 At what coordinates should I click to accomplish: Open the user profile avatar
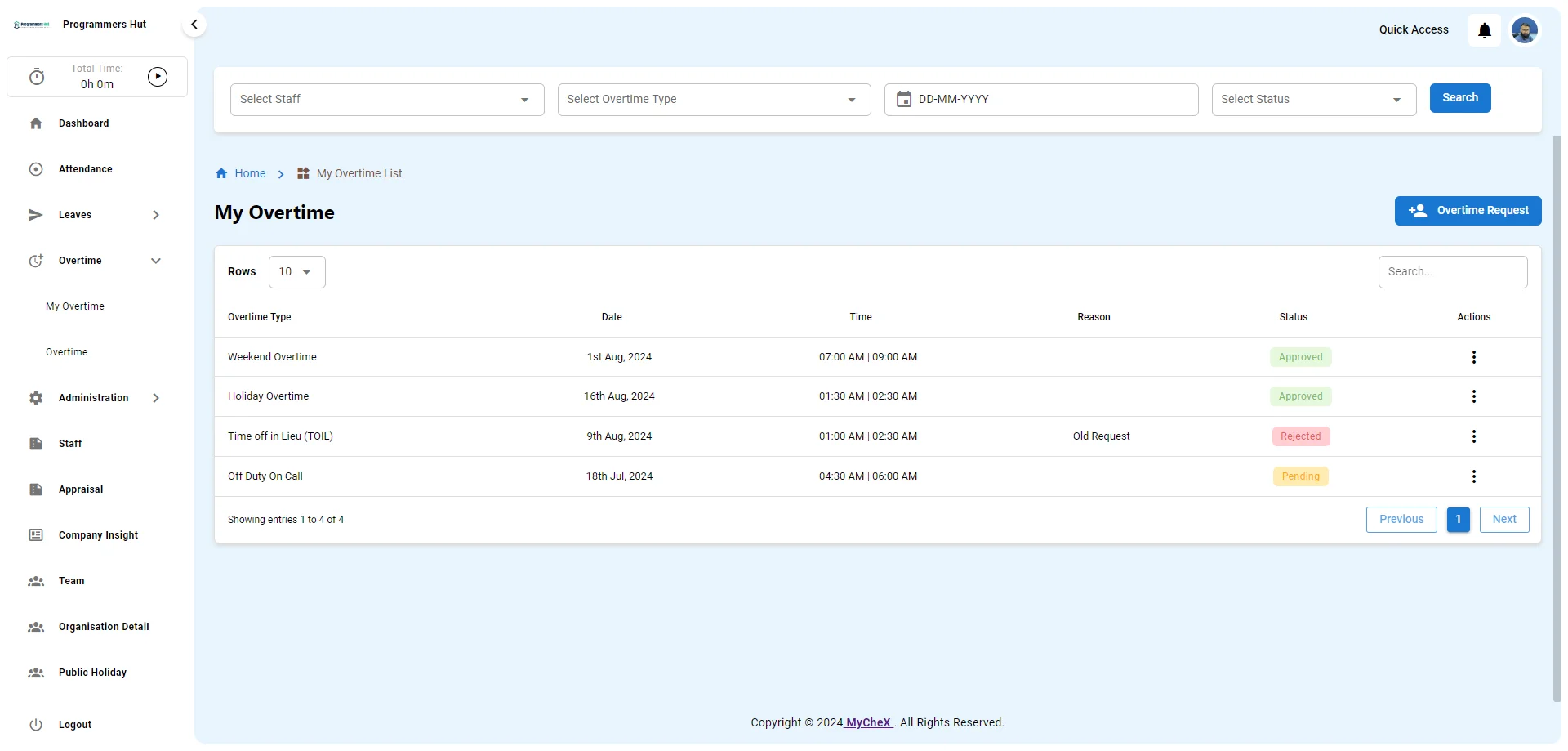(1524, 30)
